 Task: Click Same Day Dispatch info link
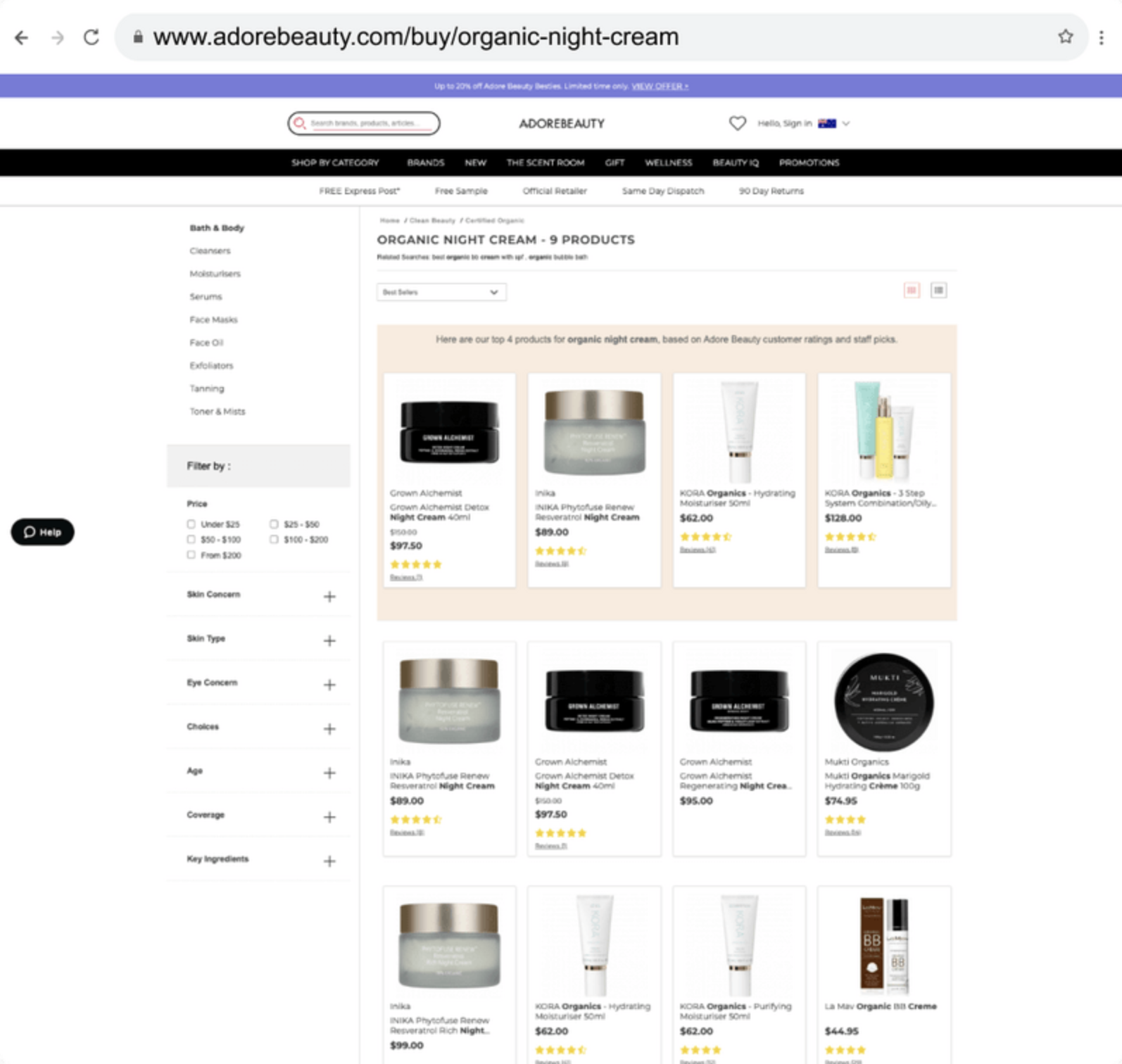663,191
